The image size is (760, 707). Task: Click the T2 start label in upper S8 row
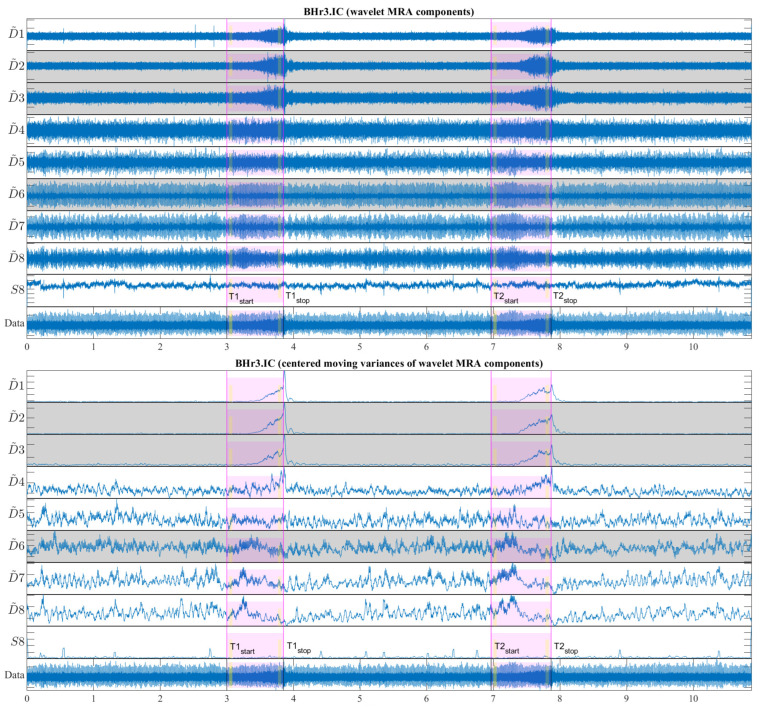click(x=506, y=298)
